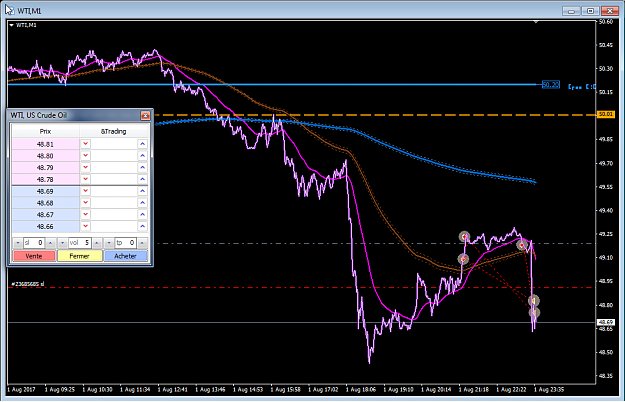Click red sell arrow on 48.78 row

[85, 179]
